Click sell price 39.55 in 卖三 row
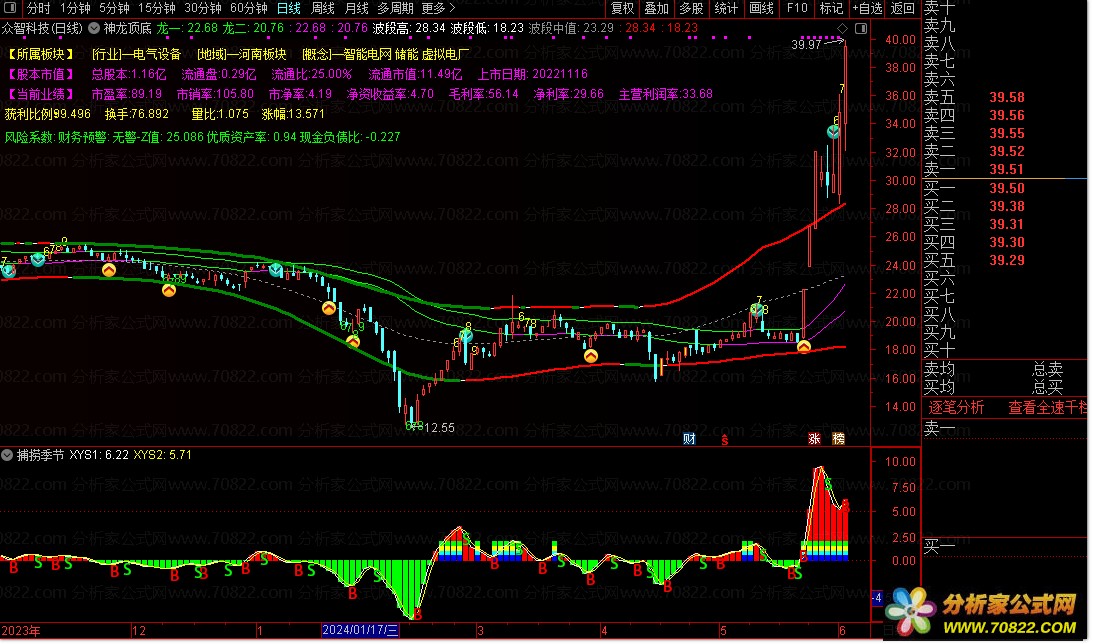The image size is (1093, 644). [x=1007, y=134]
